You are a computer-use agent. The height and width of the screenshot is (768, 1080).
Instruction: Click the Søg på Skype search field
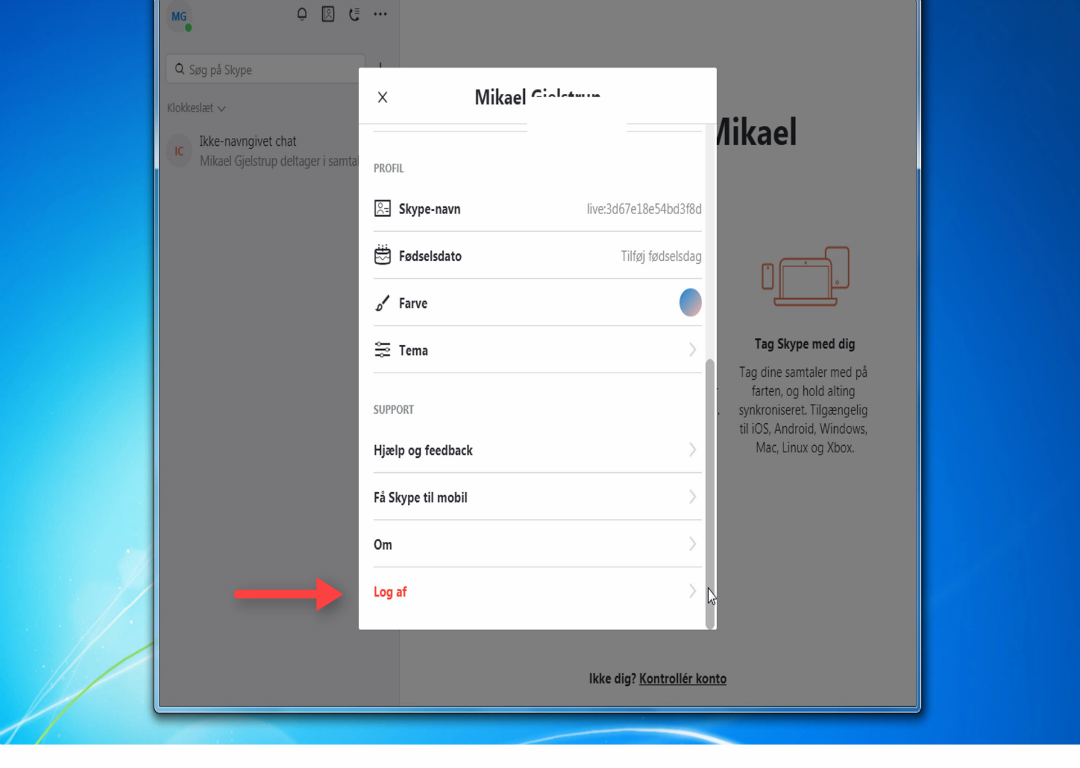265,70
